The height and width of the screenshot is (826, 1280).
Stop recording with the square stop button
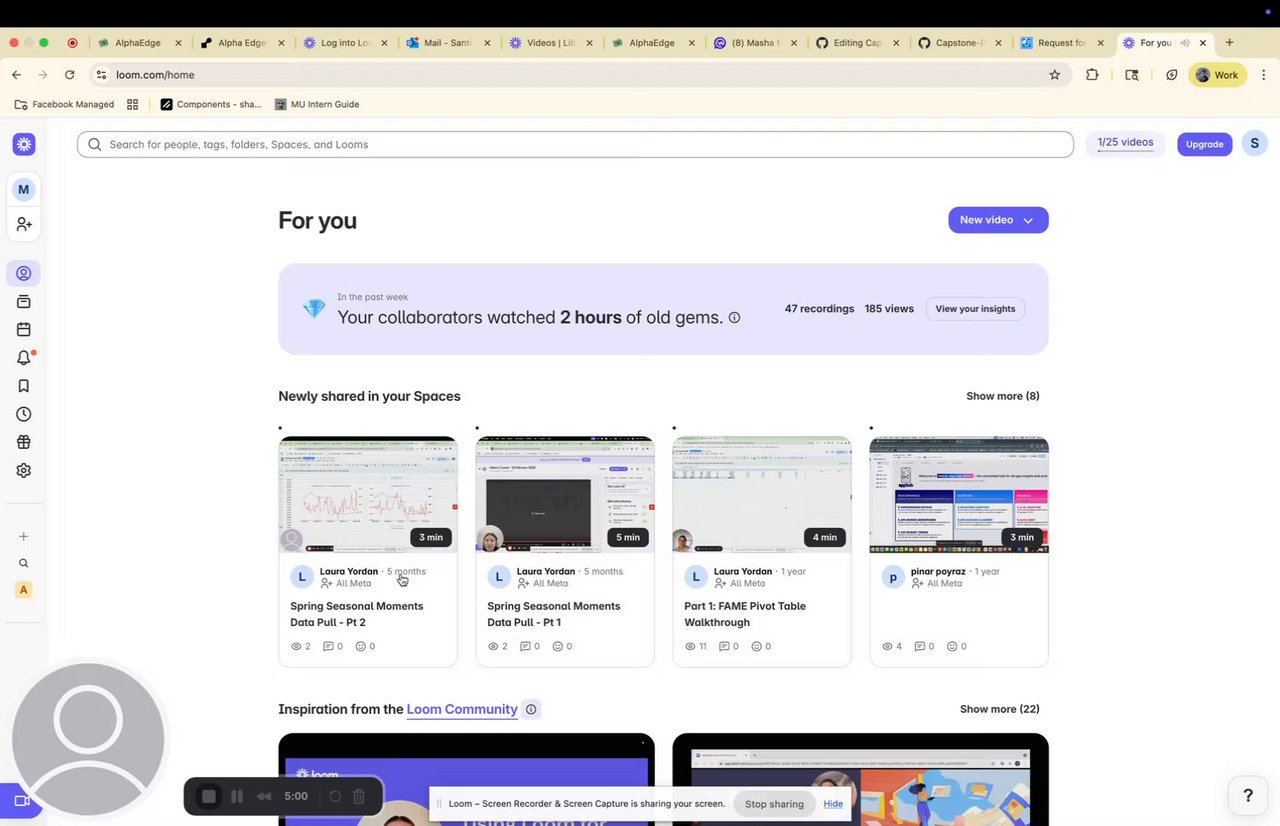(x=209, y=796)
